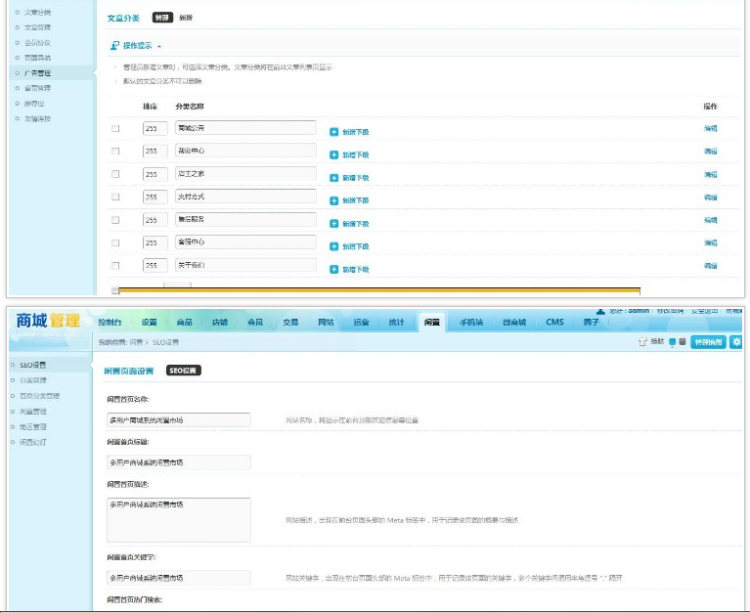
Task: Select the dark 管理 sub-tab in article categories
Action: tap(163, 18)
